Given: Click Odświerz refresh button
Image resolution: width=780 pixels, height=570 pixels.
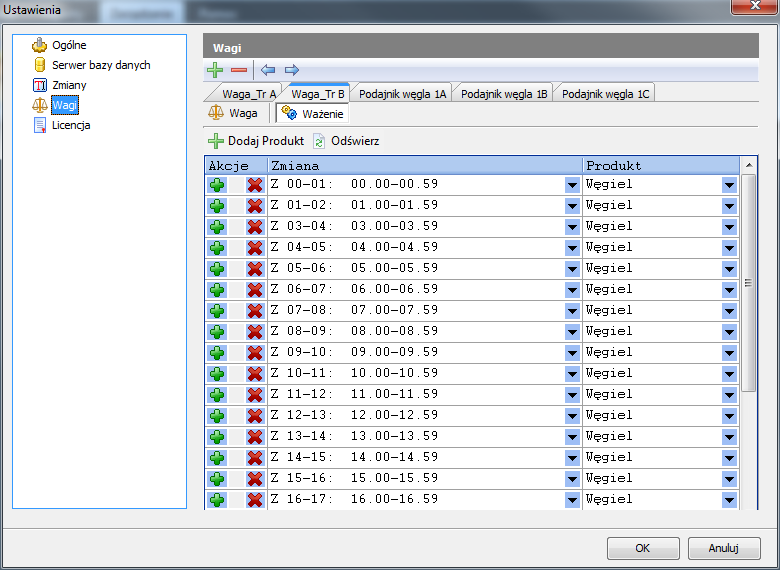Looking at the screenshot, I should pos(346,141).
